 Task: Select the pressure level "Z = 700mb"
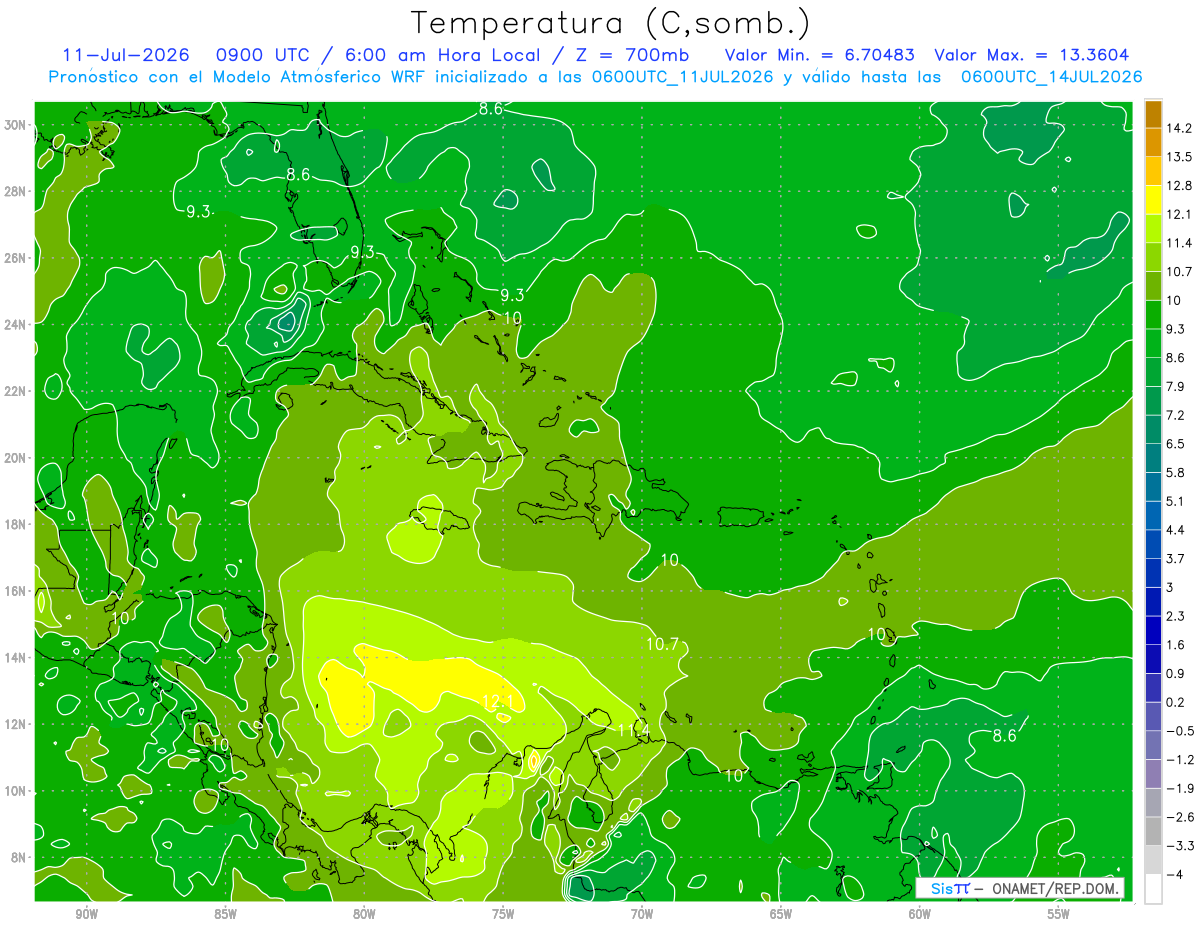[632, 54]
